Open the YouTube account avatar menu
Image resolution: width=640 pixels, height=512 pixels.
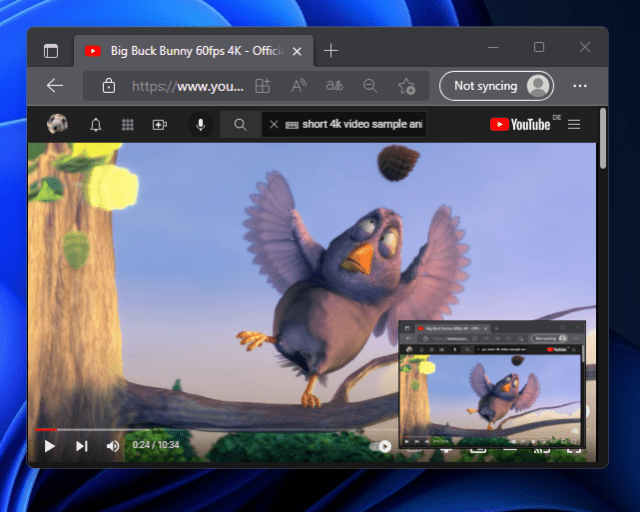pos(57,124)
